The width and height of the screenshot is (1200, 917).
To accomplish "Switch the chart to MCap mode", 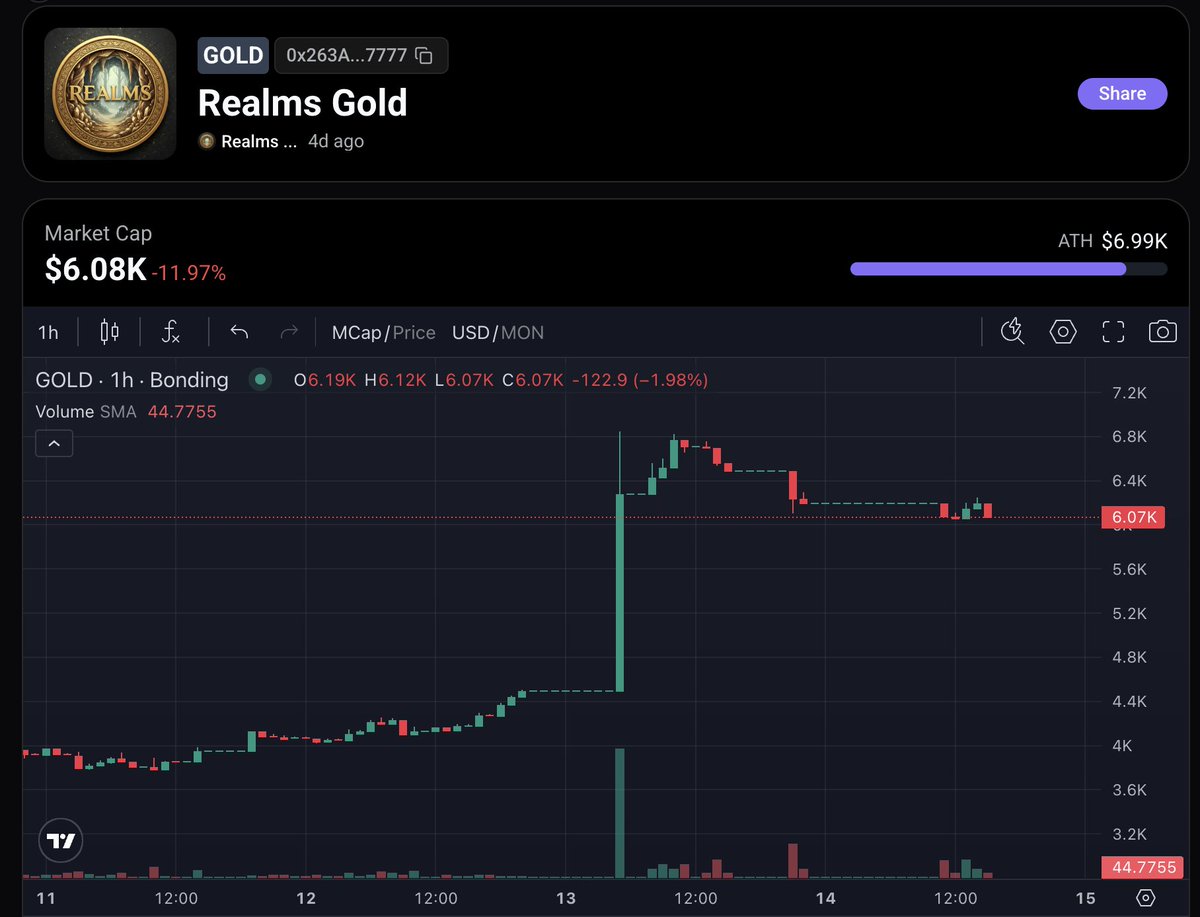I will point(358,333).
